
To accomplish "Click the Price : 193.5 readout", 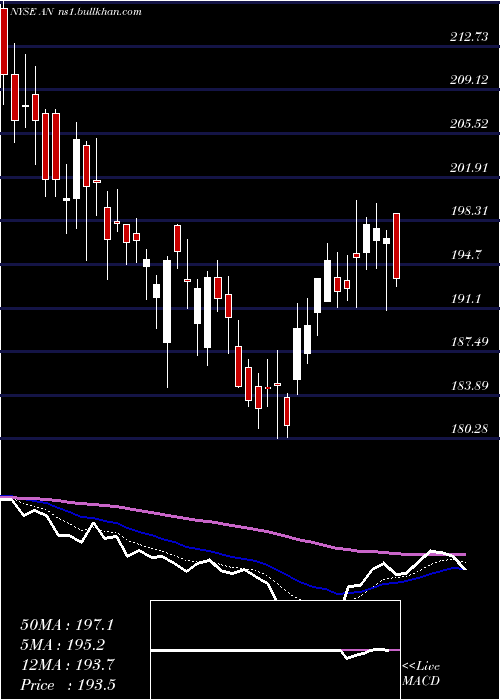I will point(67,685).
